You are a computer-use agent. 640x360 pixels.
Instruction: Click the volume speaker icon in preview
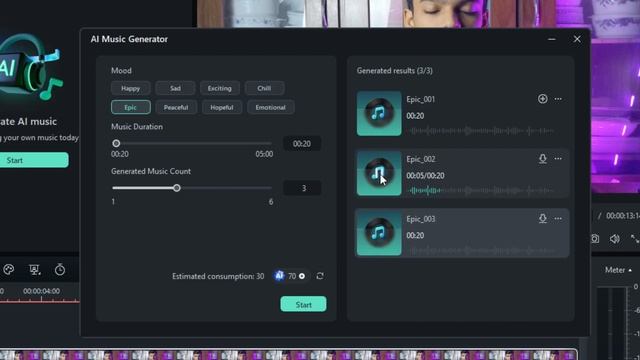pos(614,239)
